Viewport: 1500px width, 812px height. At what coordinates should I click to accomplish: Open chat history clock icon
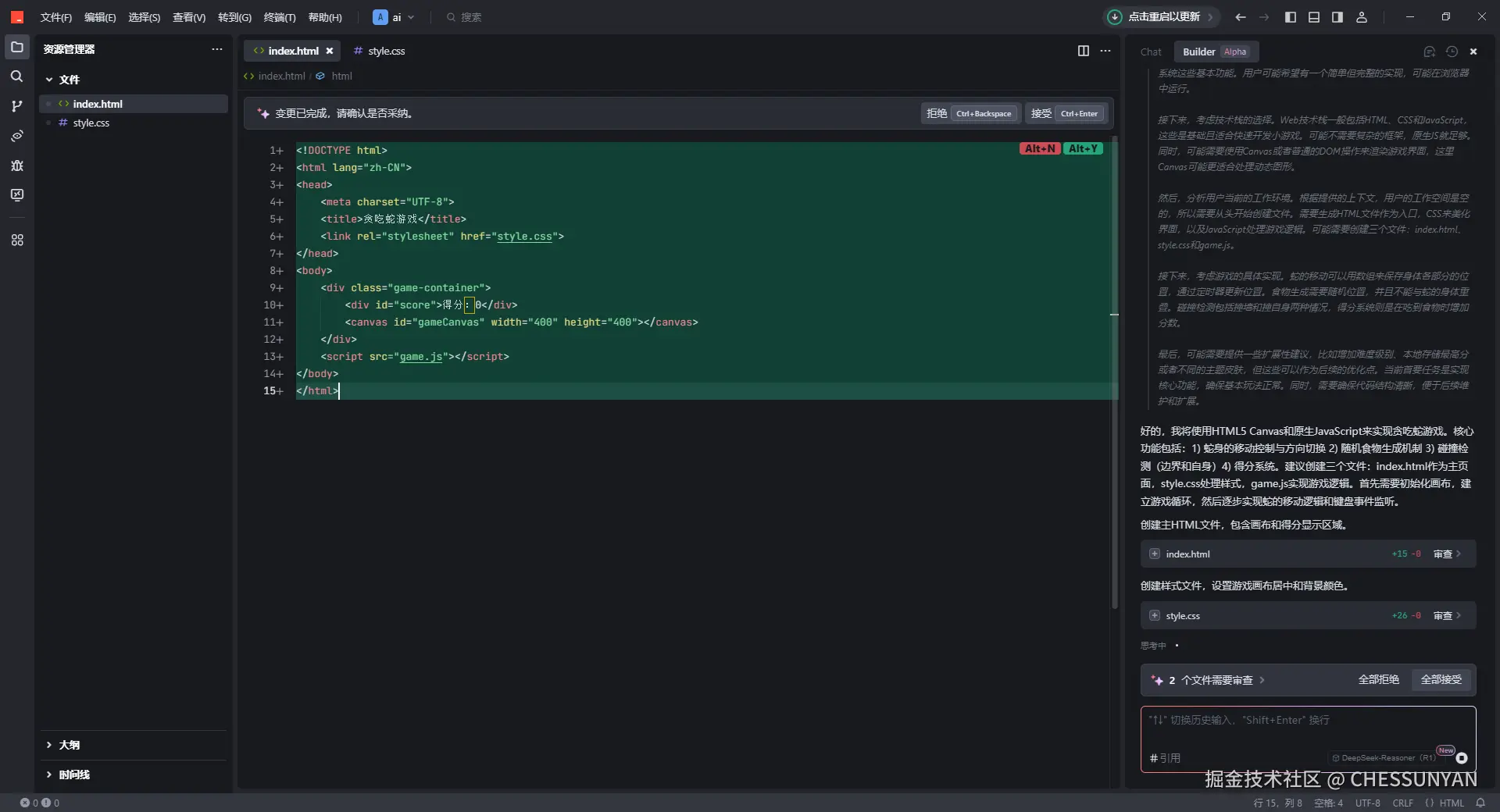point(1452,52)
